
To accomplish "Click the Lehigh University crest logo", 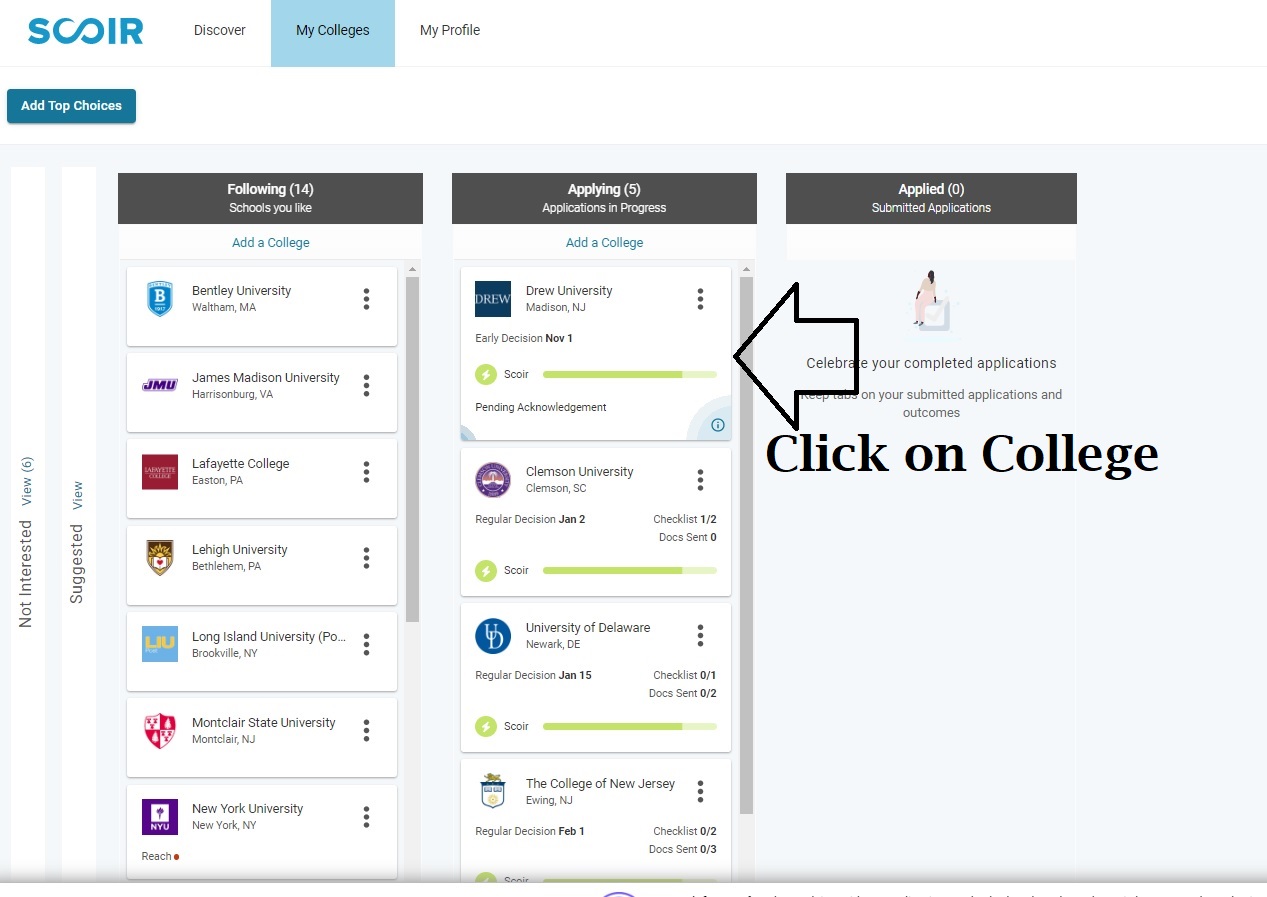I will coord(160,558).
